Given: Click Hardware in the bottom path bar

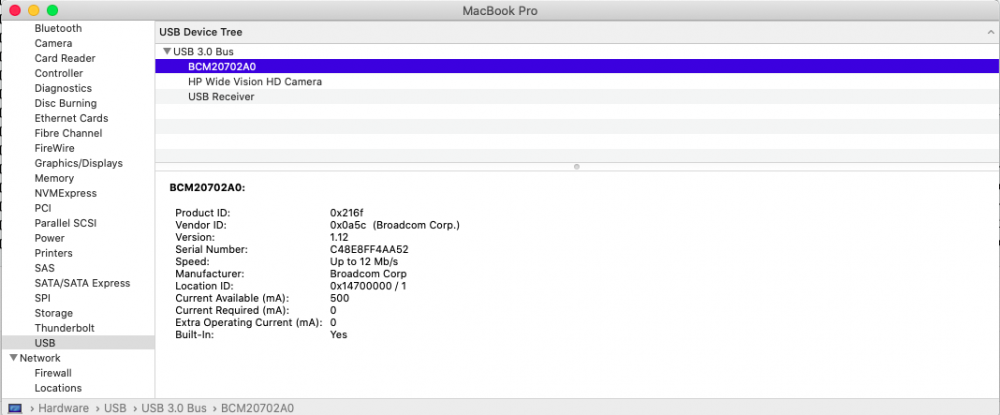Looking at the screenshot, I should pos(65,408).
